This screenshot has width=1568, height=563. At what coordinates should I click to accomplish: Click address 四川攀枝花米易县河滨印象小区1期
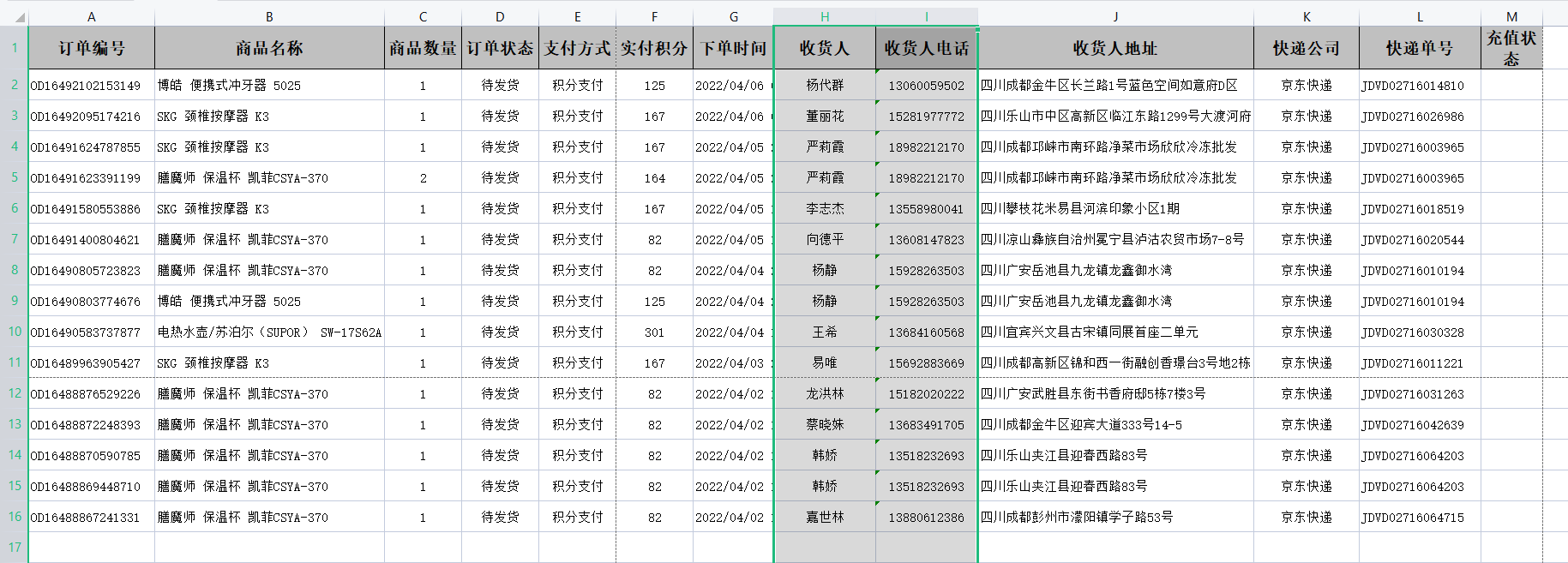pos(1115,208)
